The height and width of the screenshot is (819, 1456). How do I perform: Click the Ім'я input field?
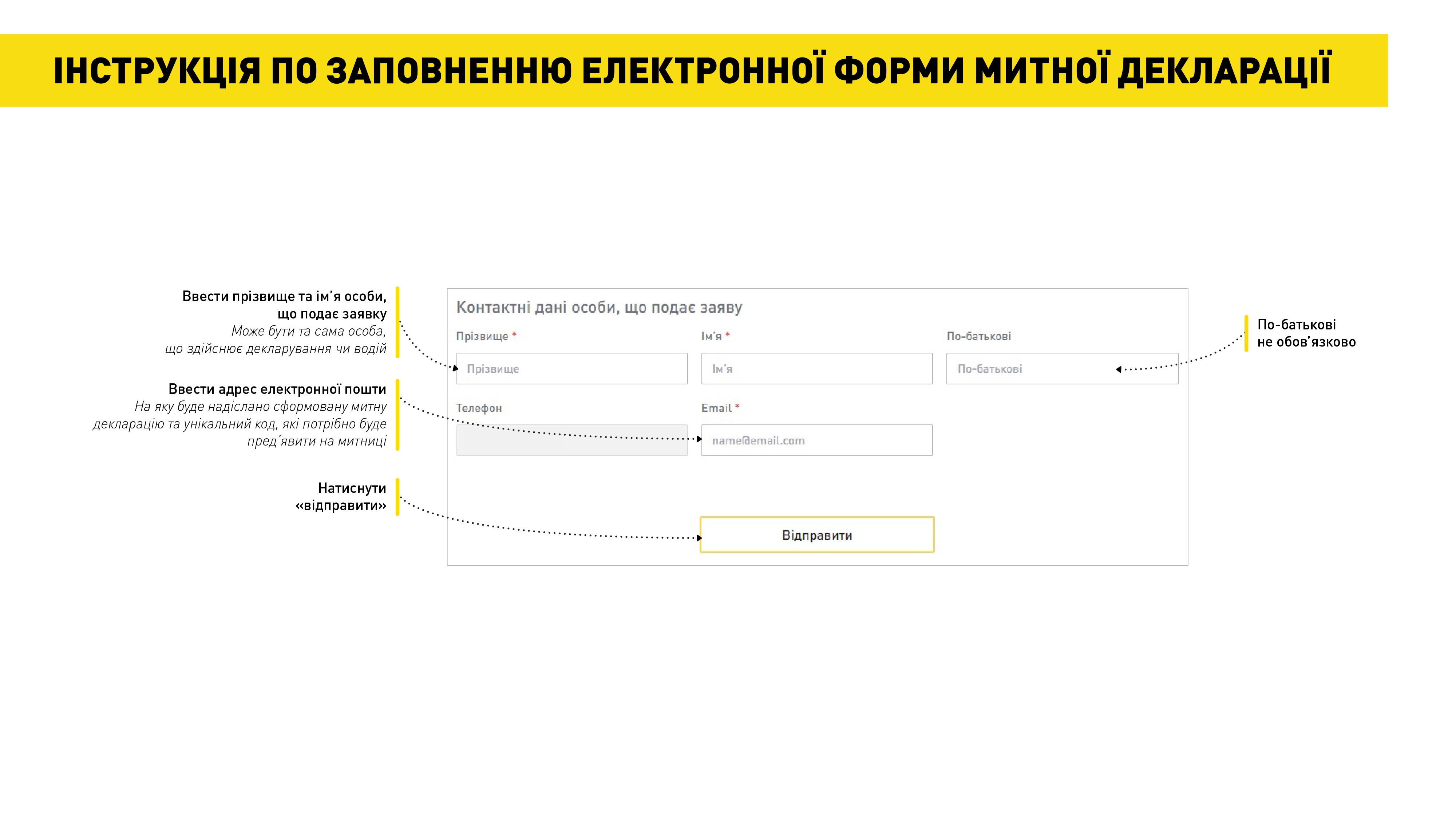tap(817, 368)
